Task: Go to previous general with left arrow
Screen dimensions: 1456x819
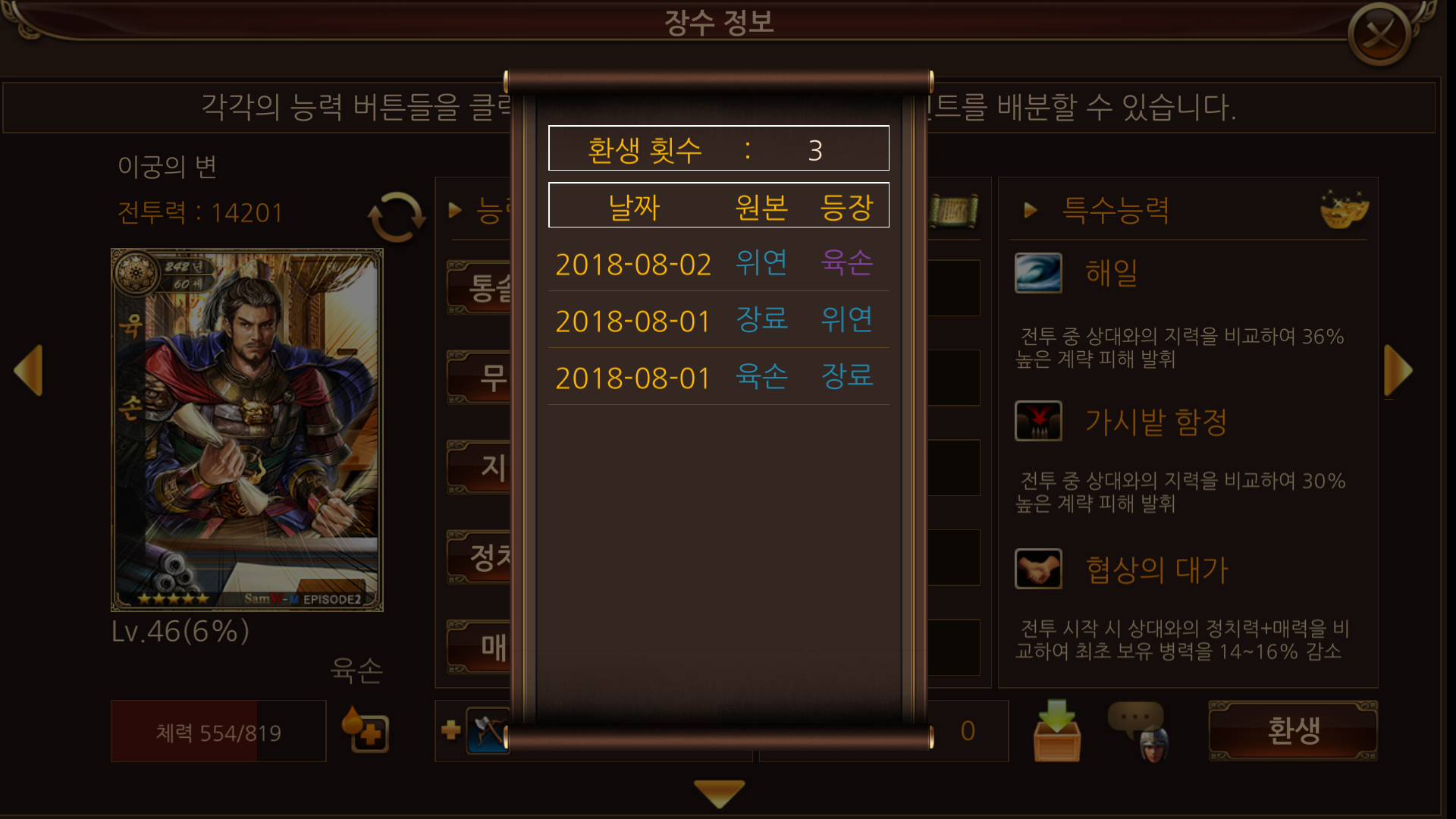Action: click(x=29, y=370)
